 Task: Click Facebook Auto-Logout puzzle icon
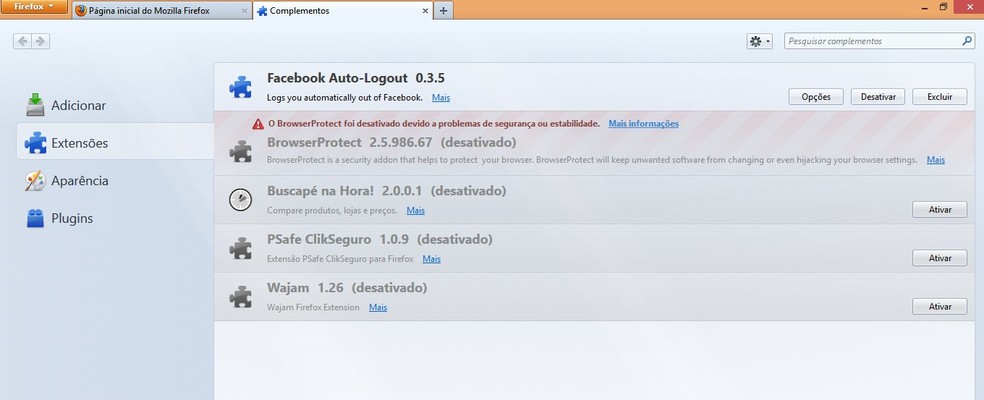click(240, 87)
